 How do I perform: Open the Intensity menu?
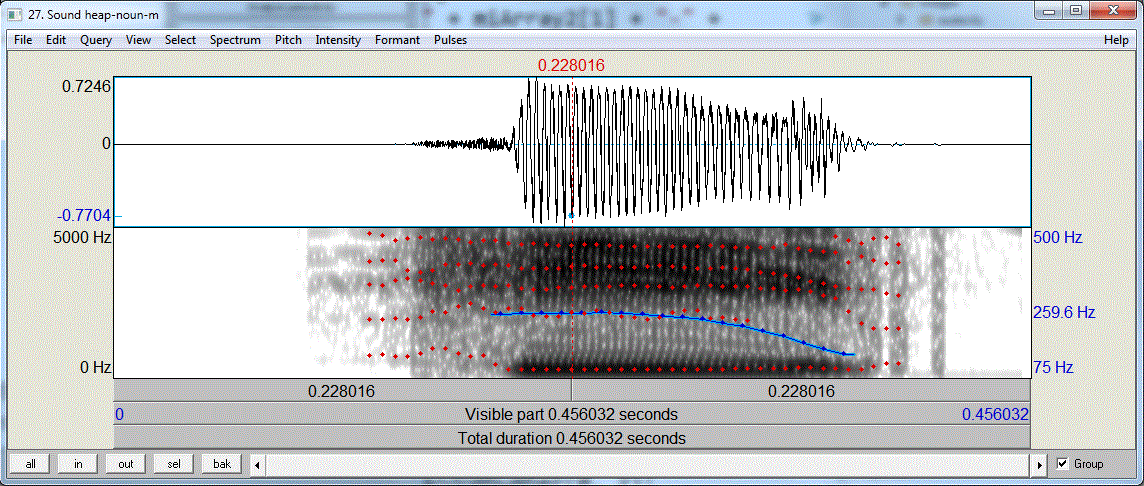pyautogui.click(x=338, y=40)
